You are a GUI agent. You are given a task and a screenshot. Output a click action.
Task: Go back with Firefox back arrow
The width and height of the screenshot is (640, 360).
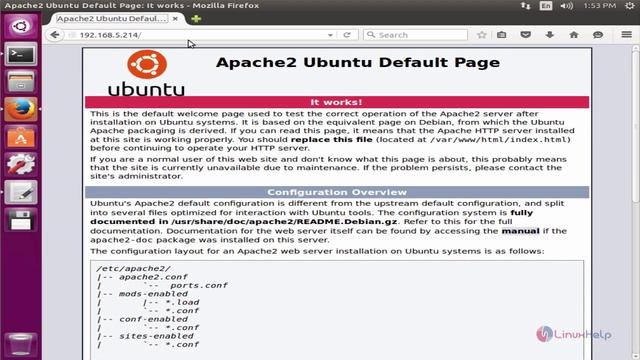pyautogui.click(x=55, y=35)
